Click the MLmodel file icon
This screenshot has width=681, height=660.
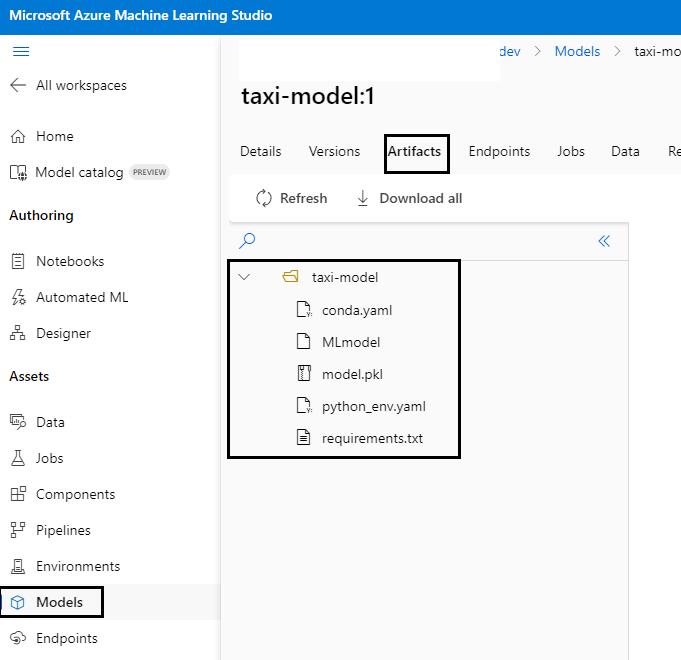[304, 342]
